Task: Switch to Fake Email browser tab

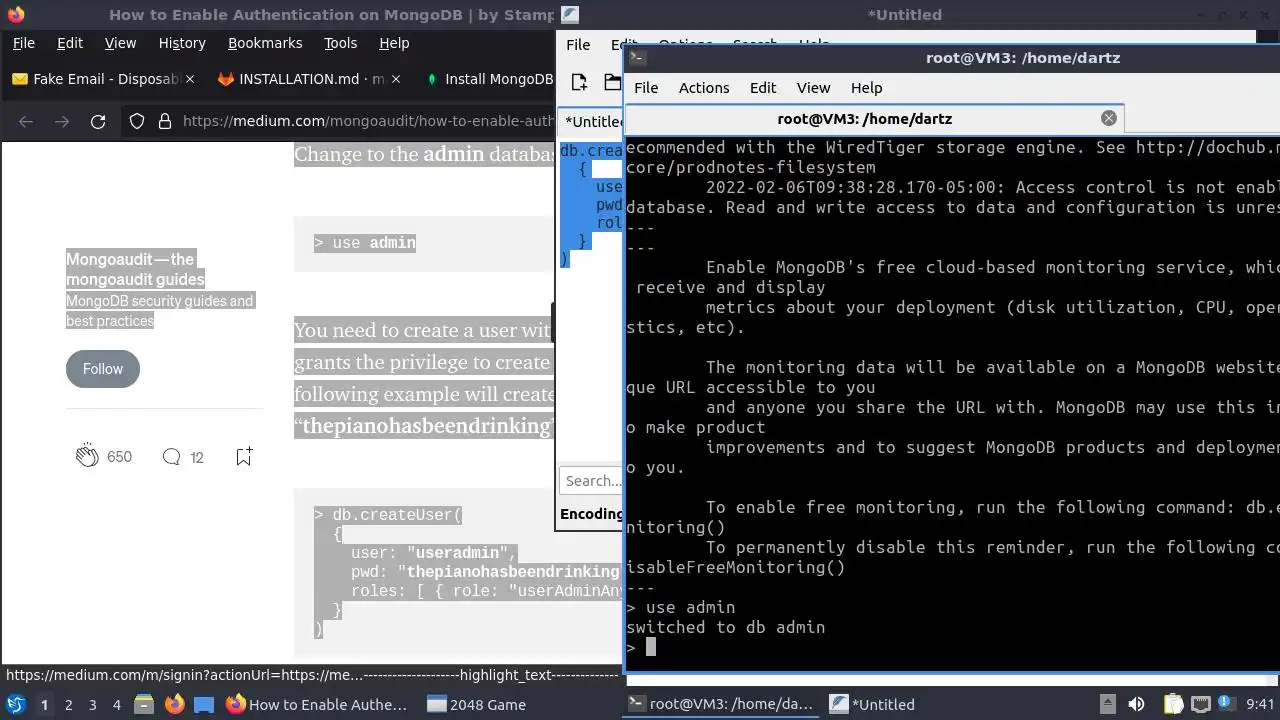Action: point(103,79)
